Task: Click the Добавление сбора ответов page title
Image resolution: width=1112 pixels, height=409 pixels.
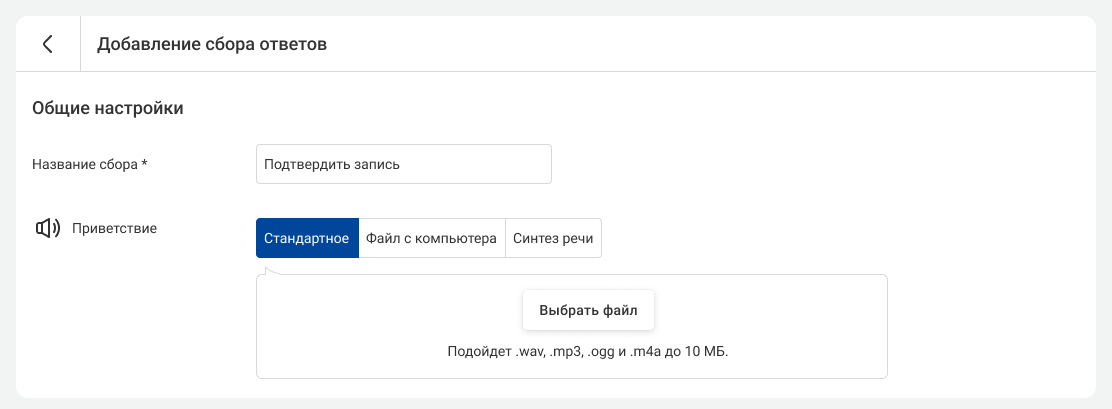Action: point(212,45)
